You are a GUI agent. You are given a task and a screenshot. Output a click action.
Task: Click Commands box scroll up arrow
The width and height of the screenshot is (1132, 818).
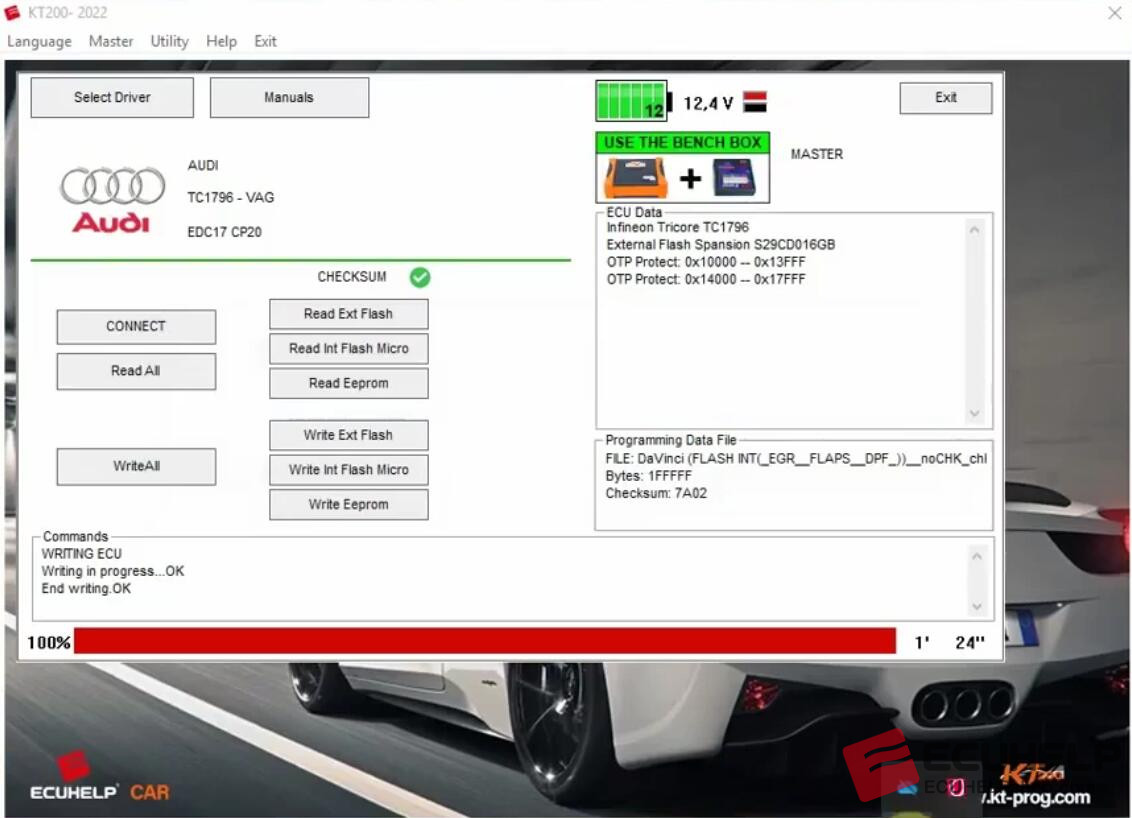tap(977, 557)
